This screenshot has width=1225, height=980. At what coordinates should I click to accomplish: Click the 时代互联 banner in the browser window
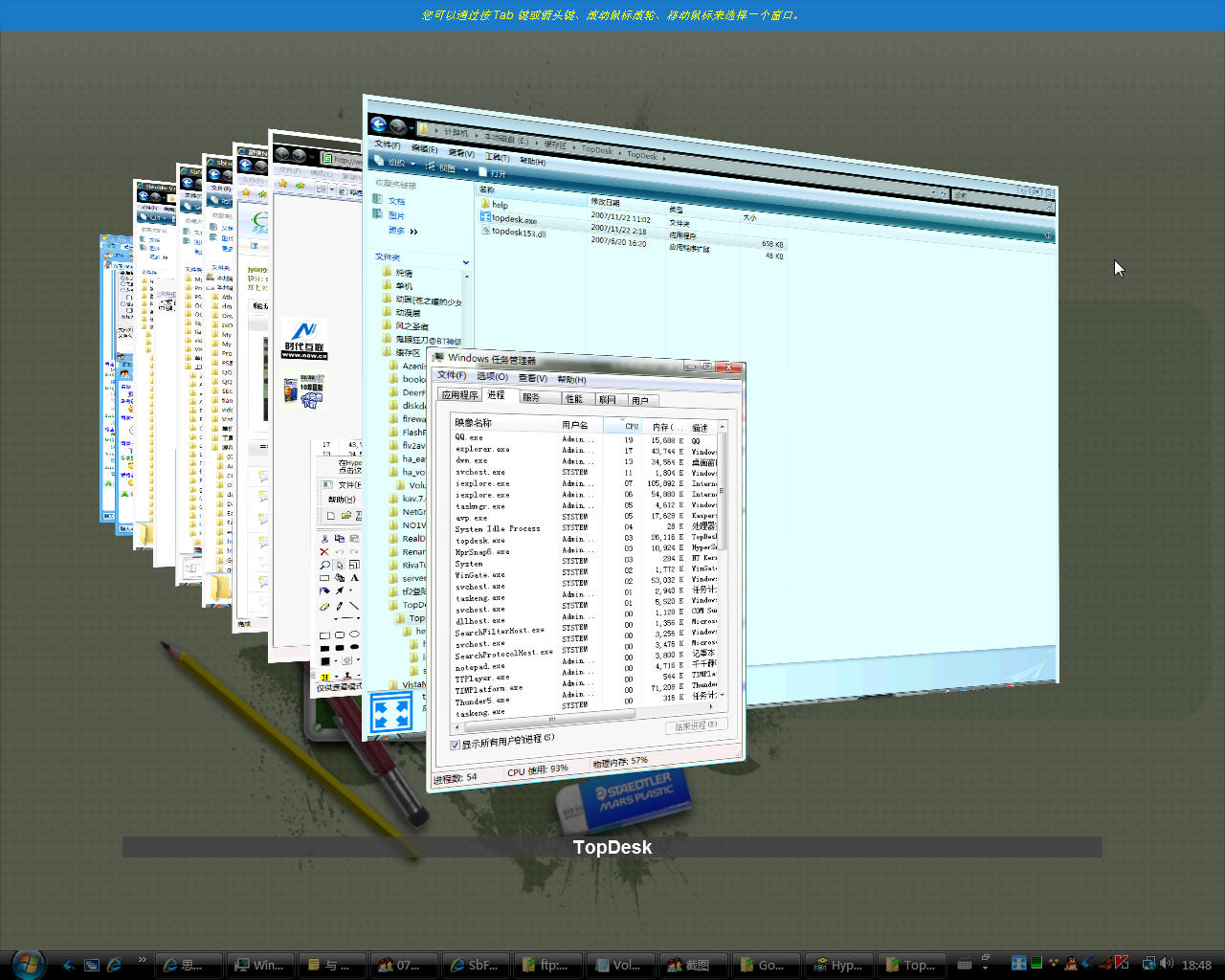click(304, 340)
